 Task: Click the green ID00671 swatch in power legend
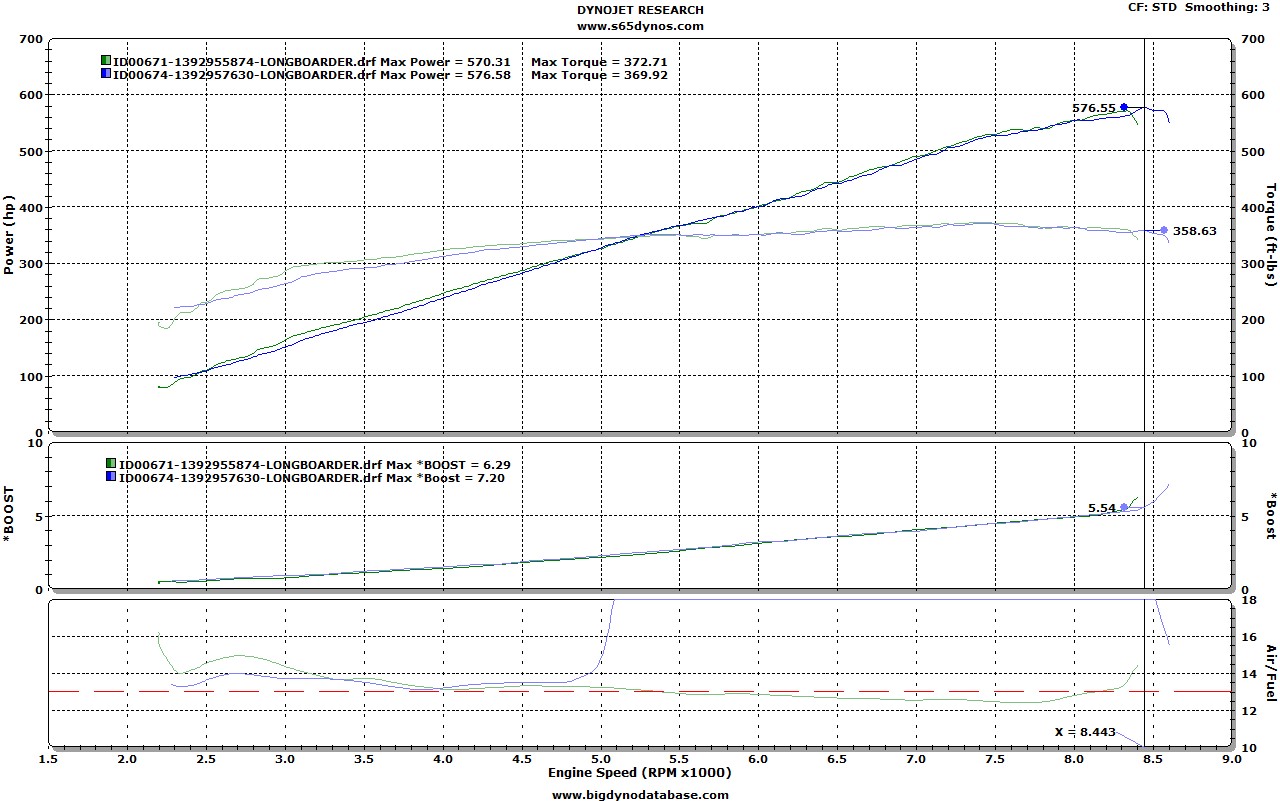click(x=106, y=61)
